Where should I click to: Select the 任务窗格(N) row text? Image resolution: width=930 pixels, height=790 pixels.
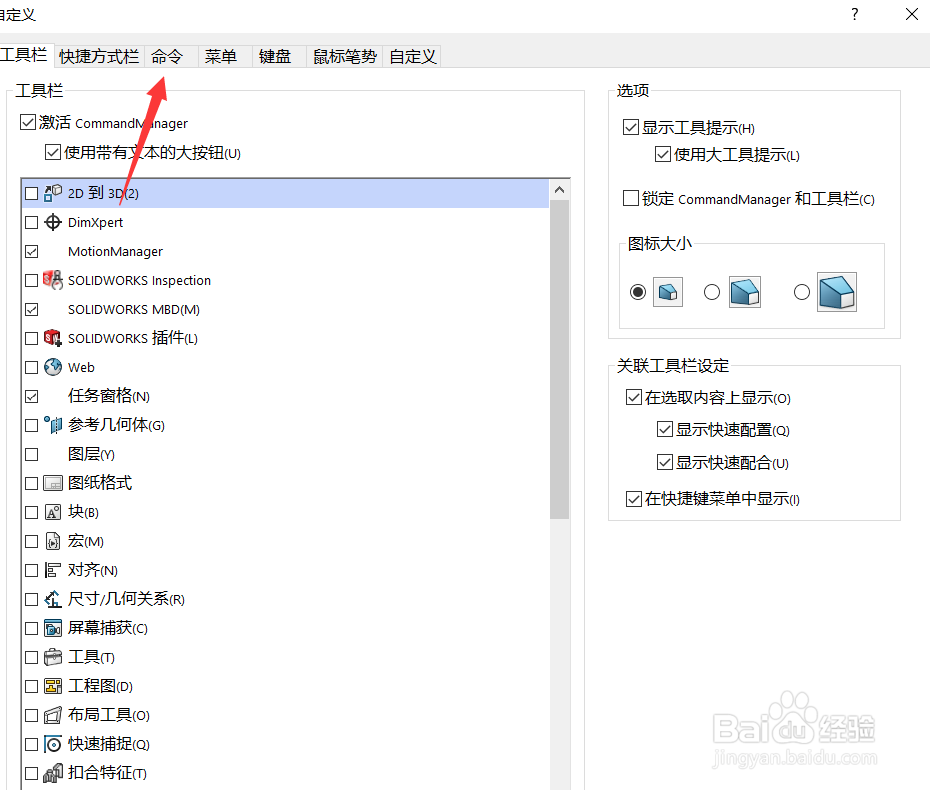click(x=109, y=396)
